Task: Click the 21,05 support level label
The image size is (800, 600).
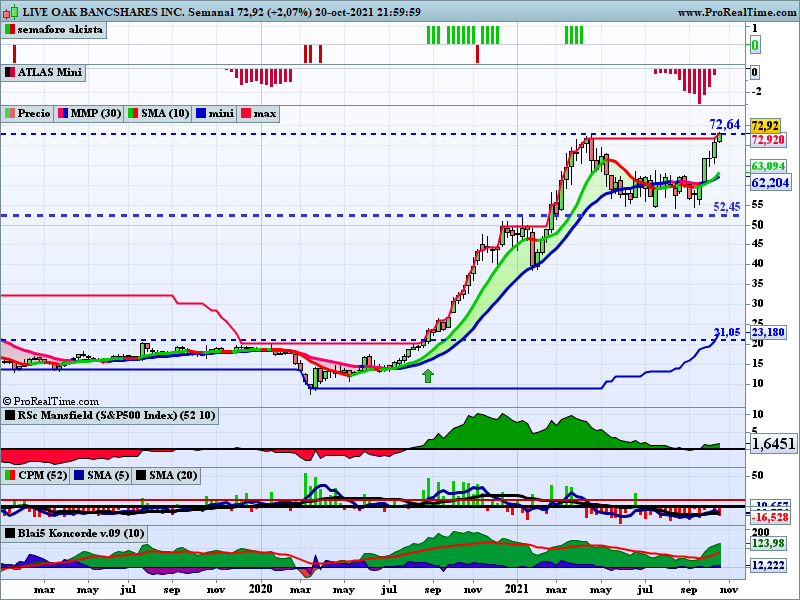Action: pyautogui.click(x=727, y=332)
